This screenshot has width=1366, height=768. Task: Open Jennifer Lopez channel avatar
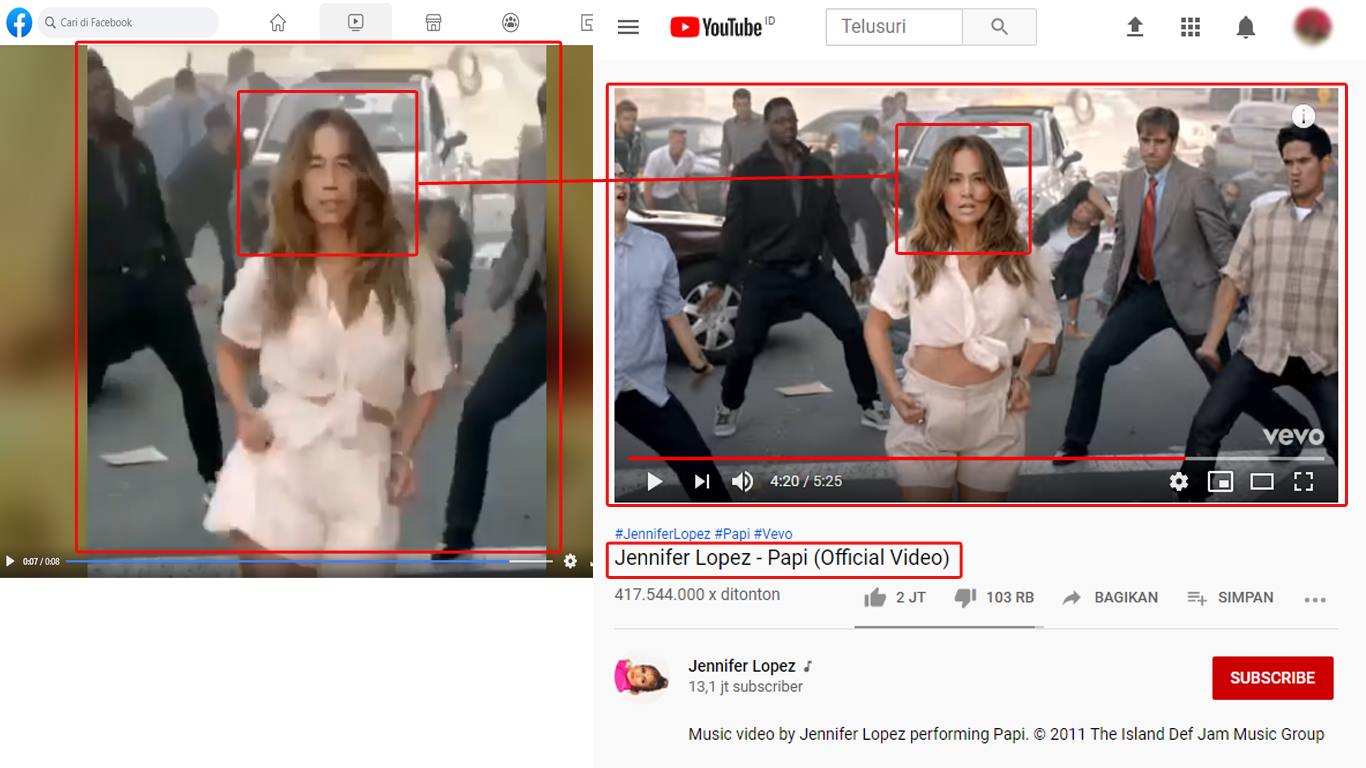tap(640, 677)
